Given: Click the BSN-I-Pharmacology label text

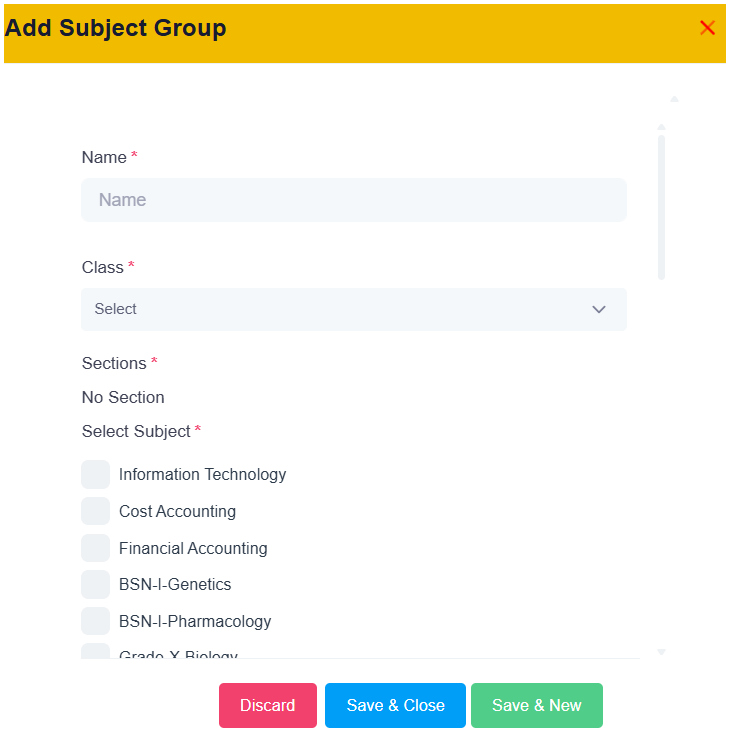Looking at the screenshot, I should 195,621.
